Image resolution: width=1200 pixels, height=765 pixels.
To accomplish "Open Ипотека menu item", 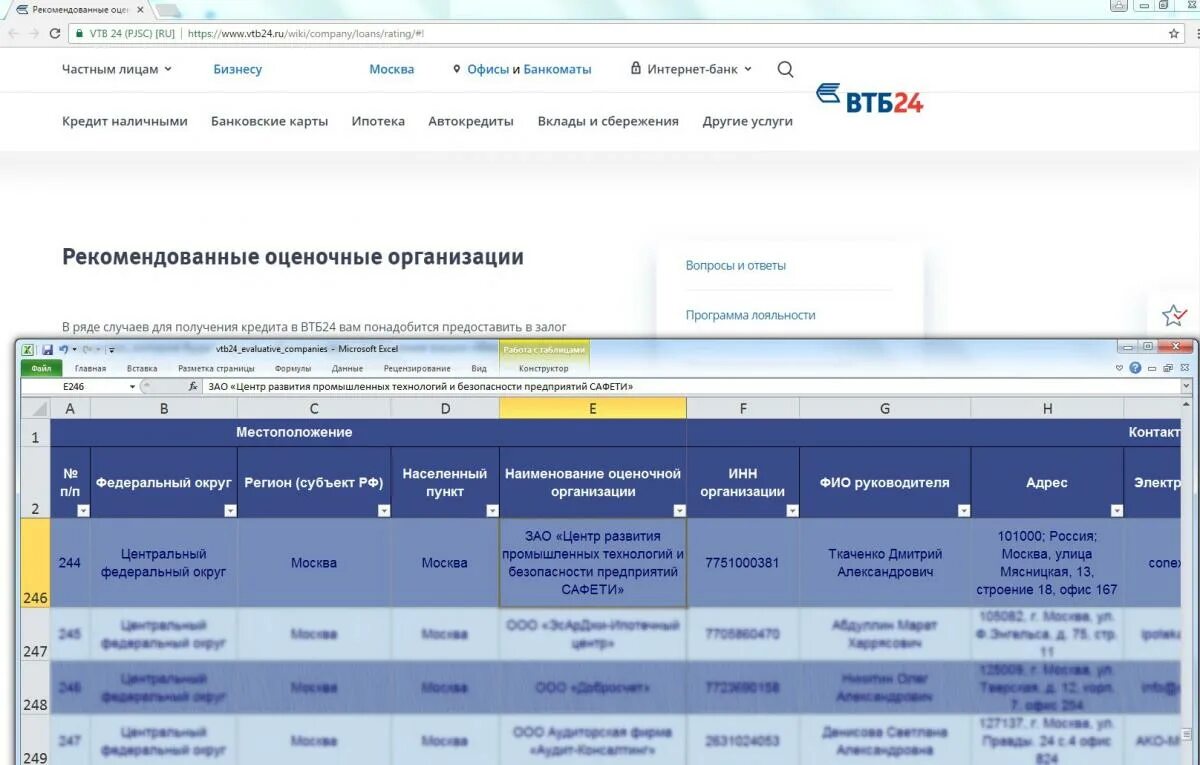I will 378,121.
